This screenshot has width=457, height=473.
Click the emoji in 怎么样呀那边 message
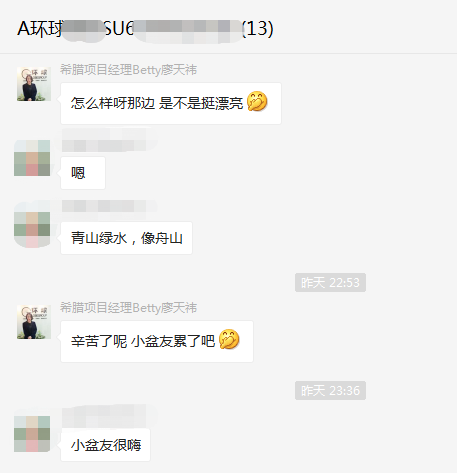click(x=257, y=101)
